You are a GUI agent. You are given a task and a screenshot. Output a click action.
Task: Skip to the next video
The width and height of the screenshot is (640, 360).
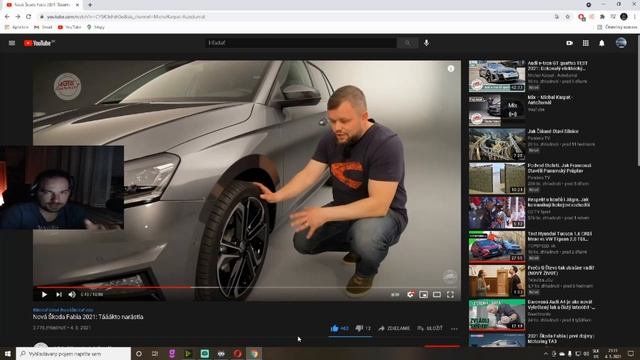tap(59, 294)
